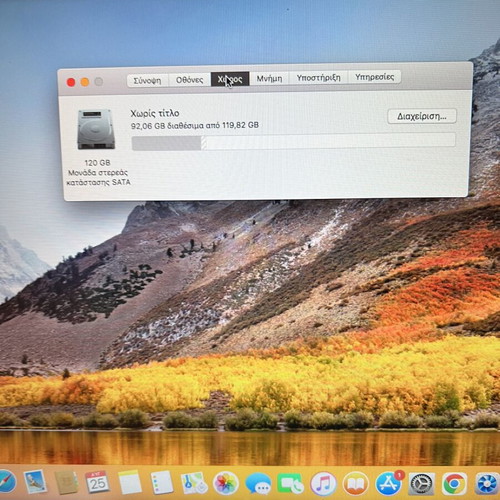
Task: Open the Mail stamp icon in Dock
Action: [35, 482]
